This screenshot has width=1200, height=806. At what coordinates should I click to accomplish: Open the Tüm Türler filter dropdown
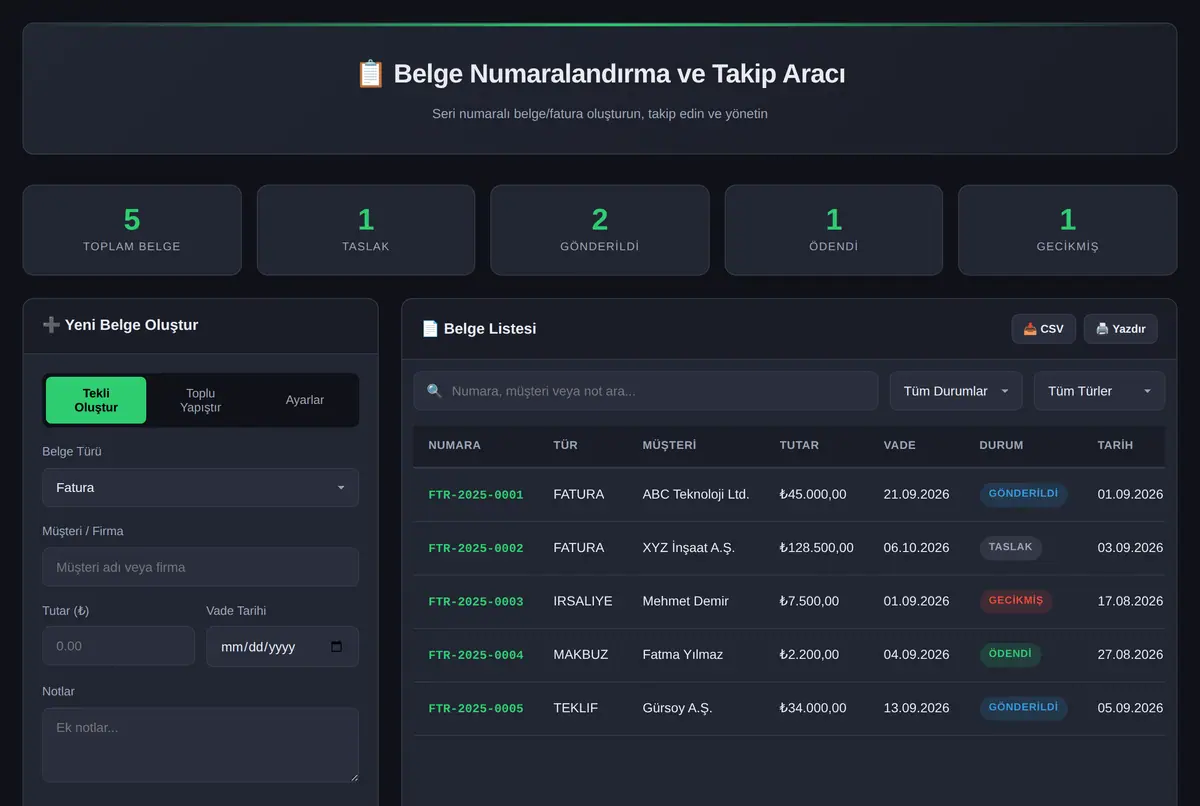[1100, 391]
